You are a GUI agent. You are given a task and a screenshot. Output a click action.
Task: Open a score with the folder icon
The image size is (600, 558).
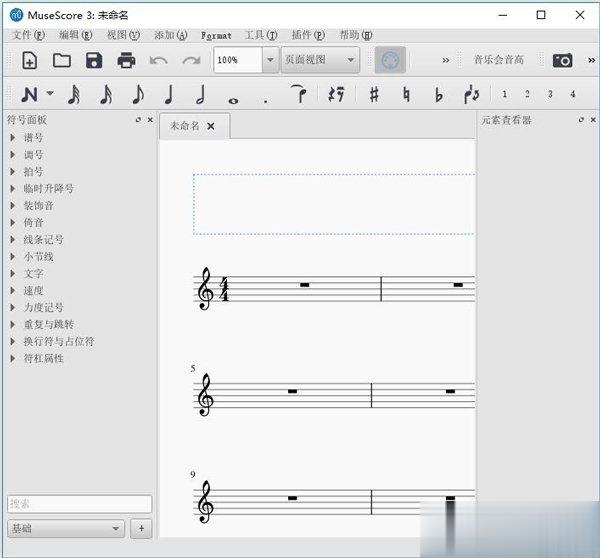click(62, 60)
